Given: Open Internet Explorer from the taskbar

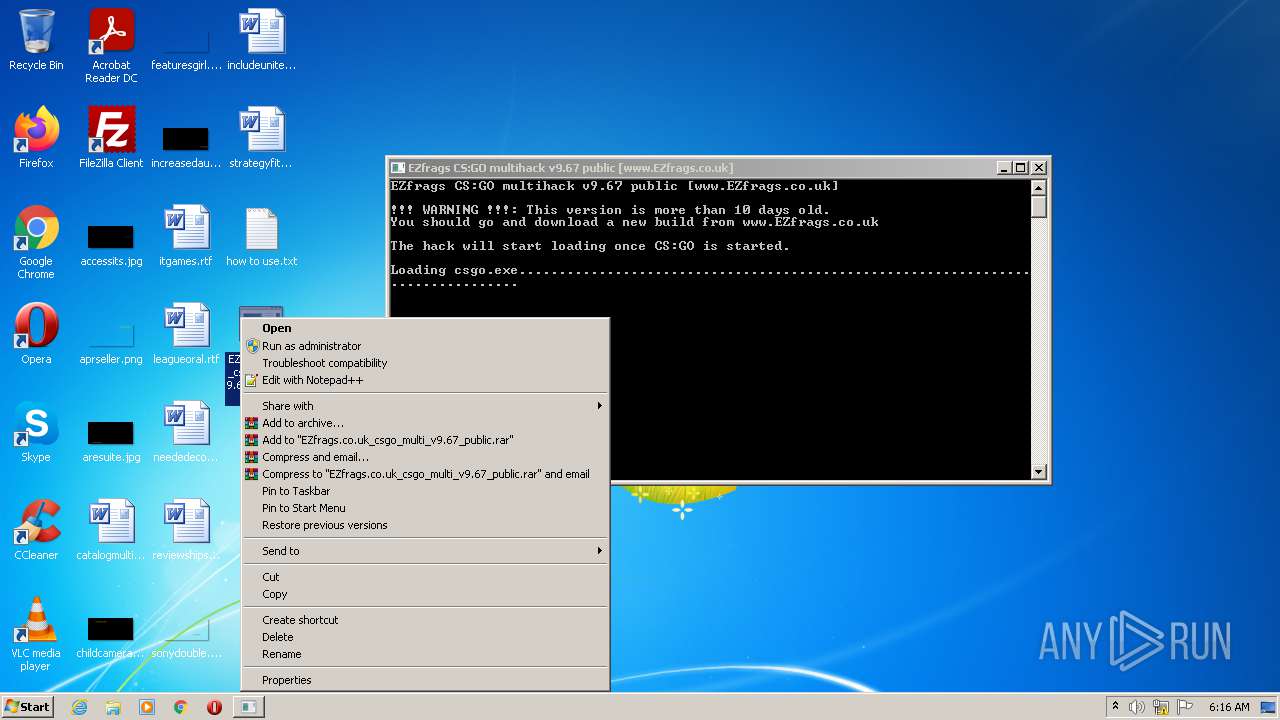Looking at the screenshot, I should pos(79,707).
